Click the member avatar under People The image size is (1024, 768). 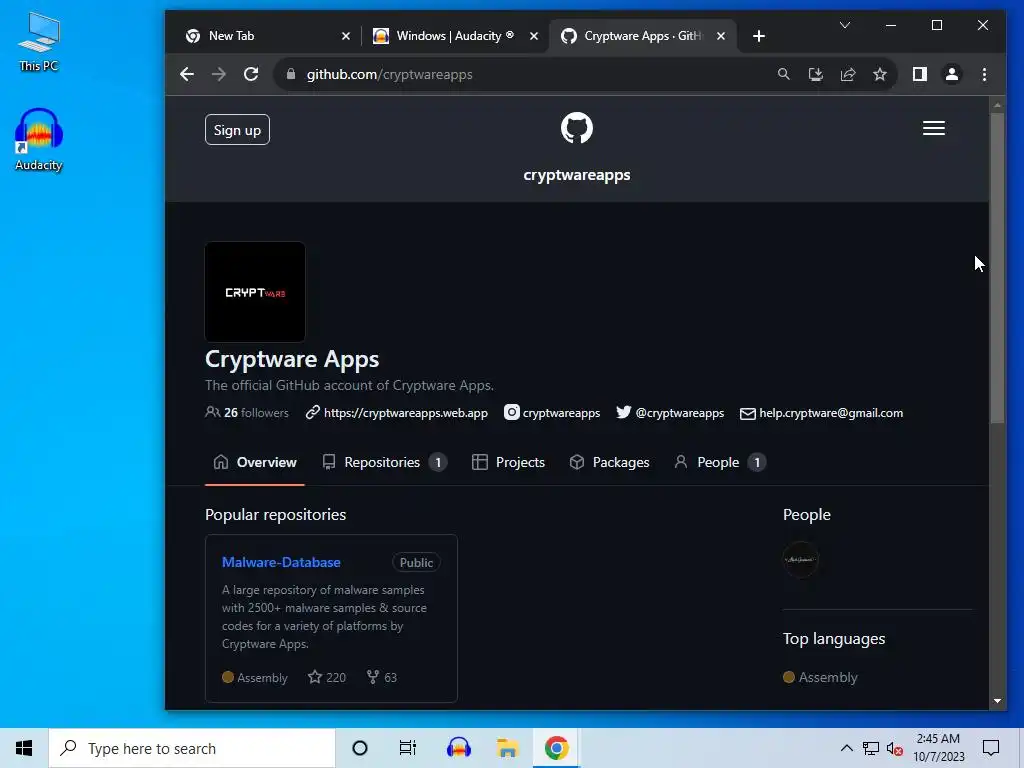pos(801,559)
